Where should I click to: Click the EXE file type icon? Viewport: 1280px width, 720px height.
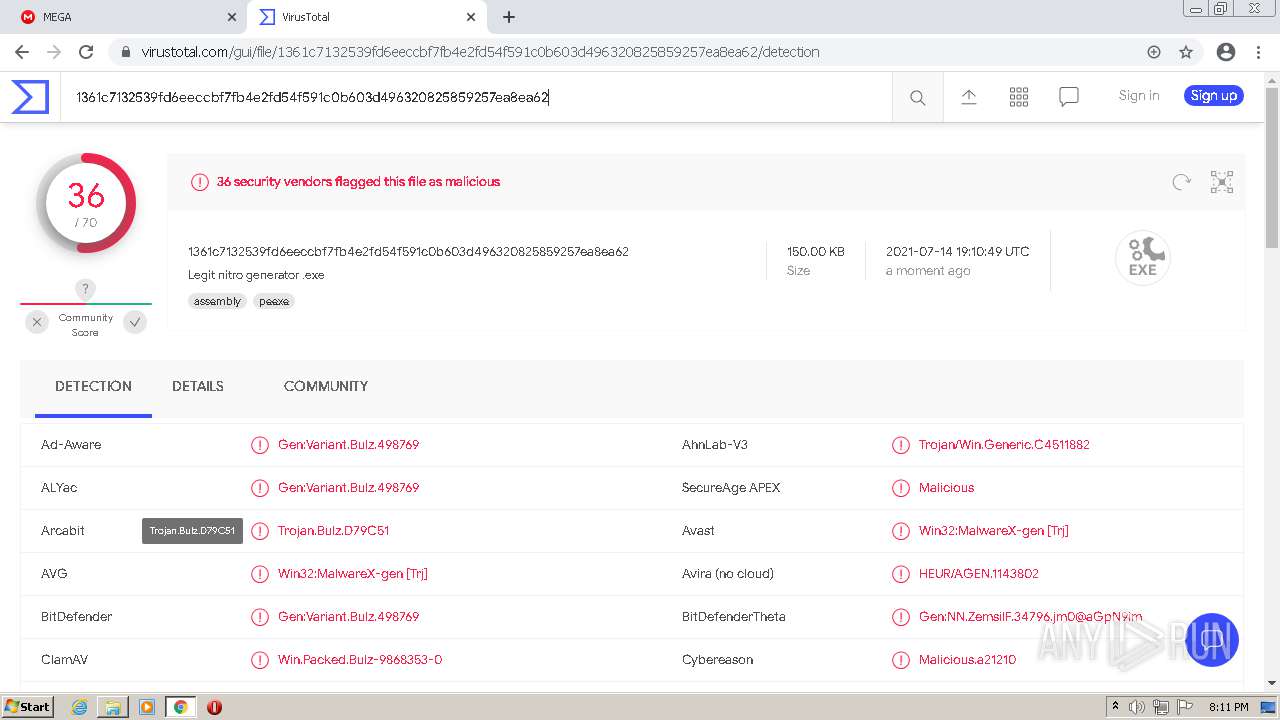1142,257
